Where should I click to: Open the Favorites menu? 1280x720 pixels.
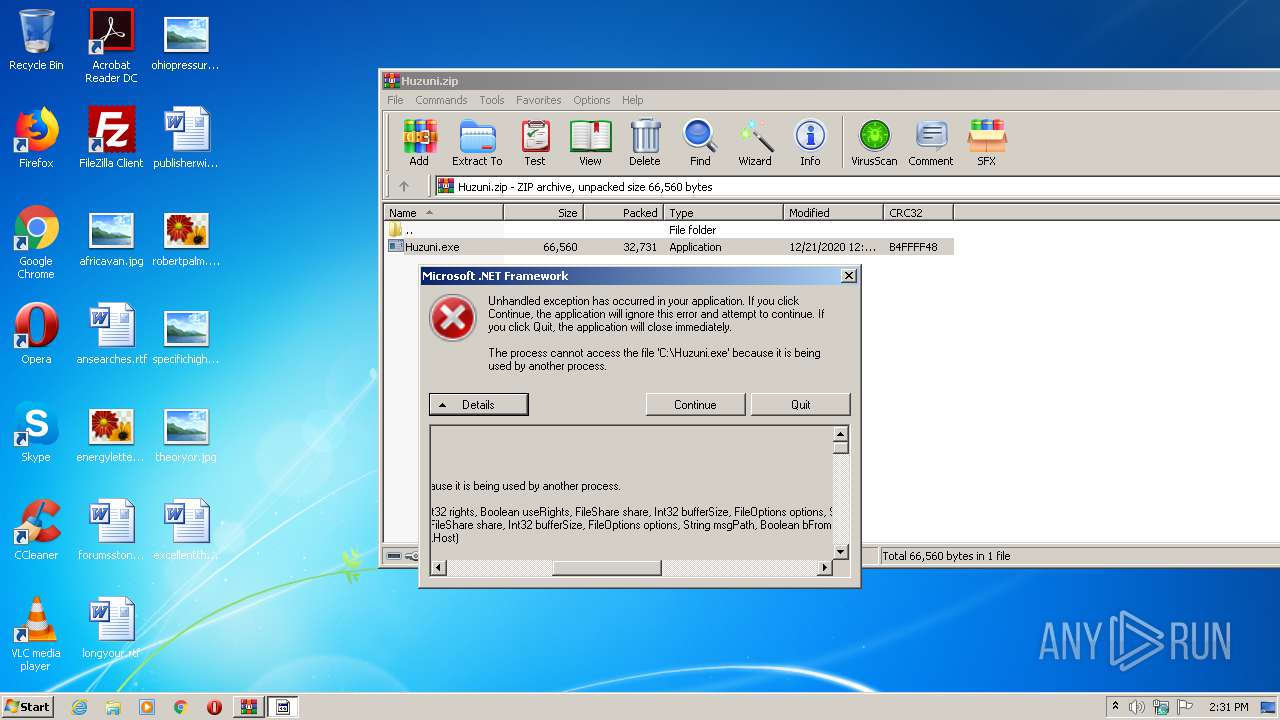click(x=538, y=100)
